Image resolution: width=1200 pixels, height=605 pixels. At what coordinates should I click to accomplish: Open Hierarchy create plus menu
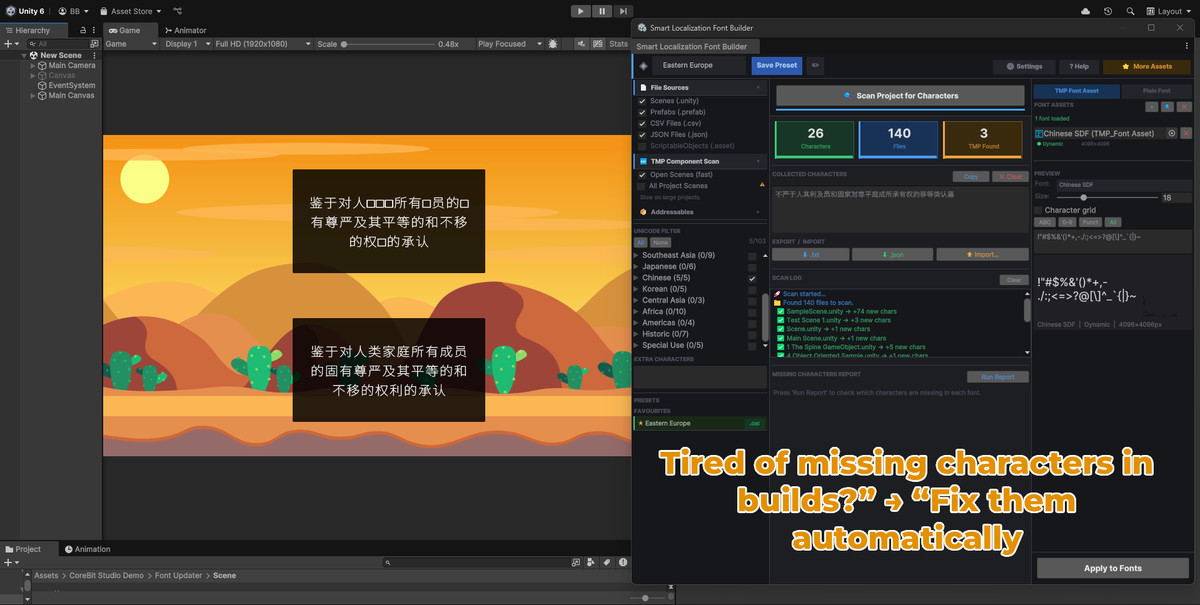[x=10, y=44]
